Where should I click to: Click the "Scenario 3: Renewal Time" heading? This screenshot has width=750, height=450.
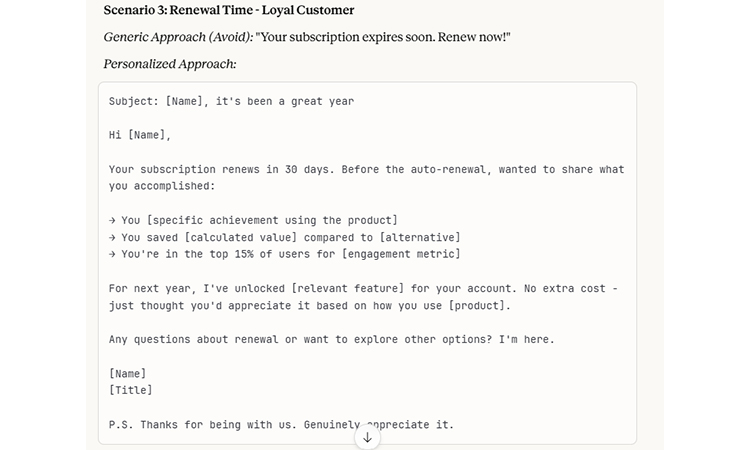tap(228, 10)
